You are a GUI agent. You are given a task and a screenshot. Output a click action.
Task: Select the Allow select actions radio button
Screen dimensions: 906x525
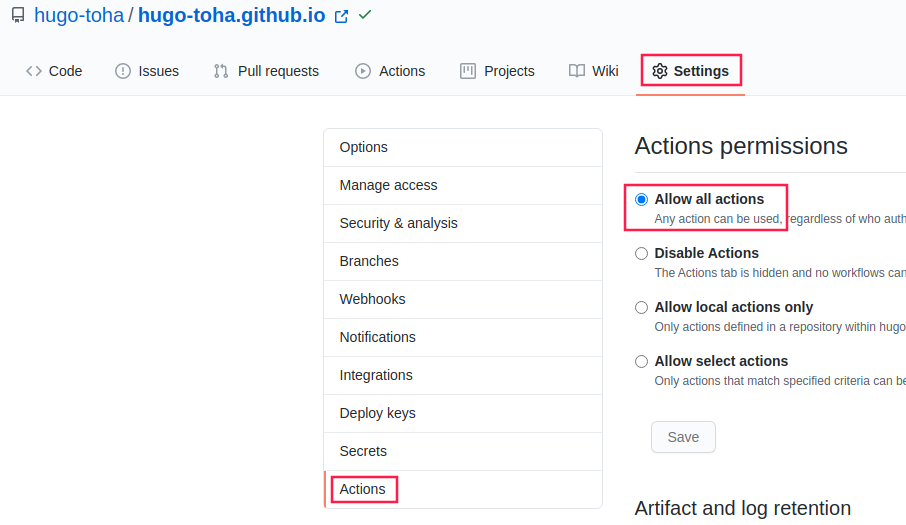pyautogui.click(x=642, y=361)
